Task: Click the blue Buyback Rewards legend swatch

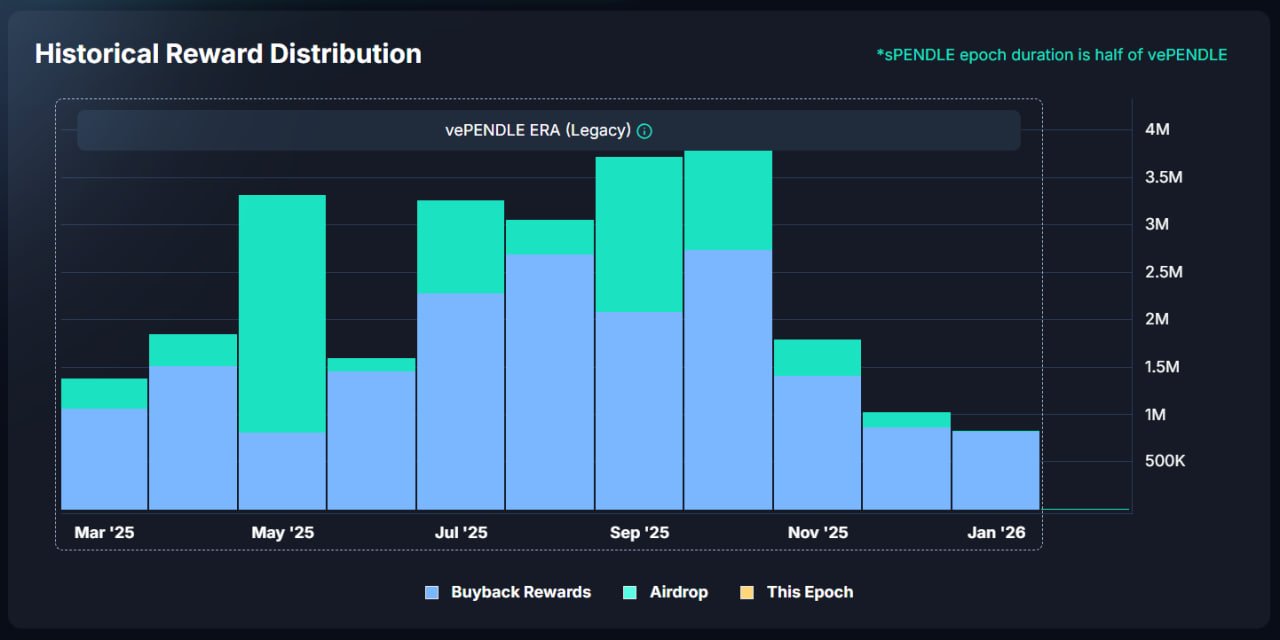Action: (432, 592)
